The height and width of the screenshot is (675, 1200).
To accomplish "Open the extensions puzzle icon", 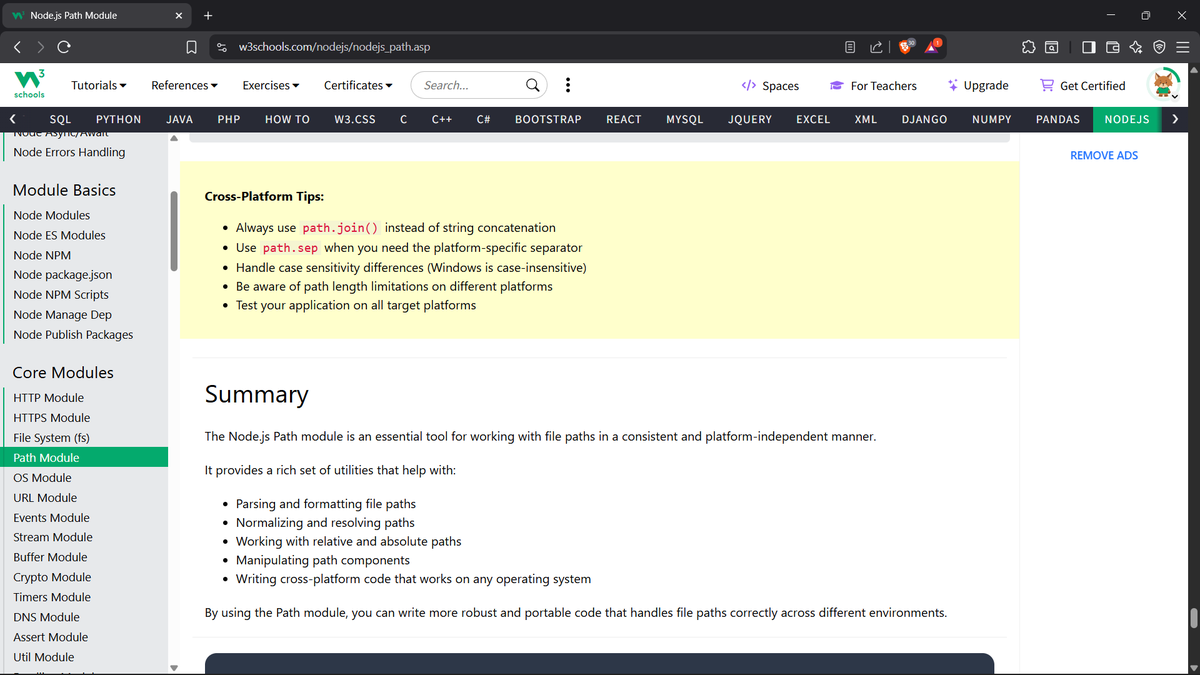I will [1027, 46].
